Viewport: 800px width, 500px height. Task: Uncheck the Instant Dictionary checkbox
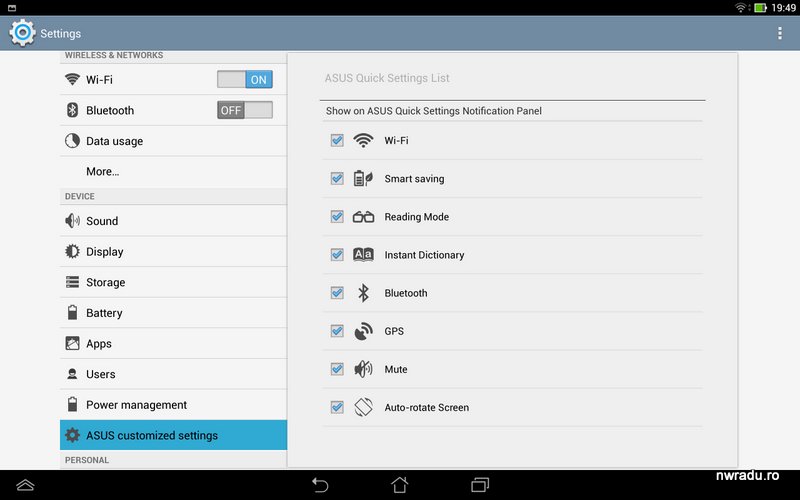[x=337, y=255]
